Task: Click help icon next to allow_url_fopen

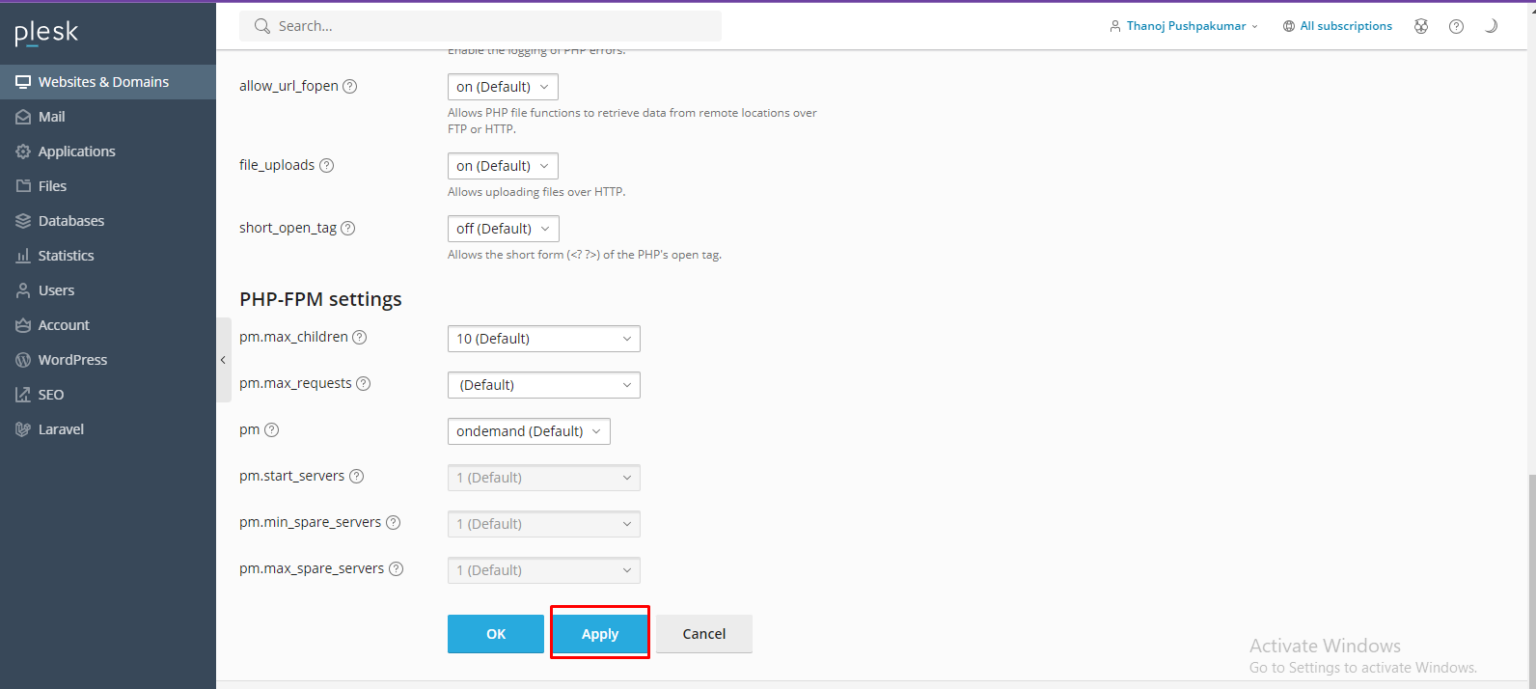Action: coord(350,87)
